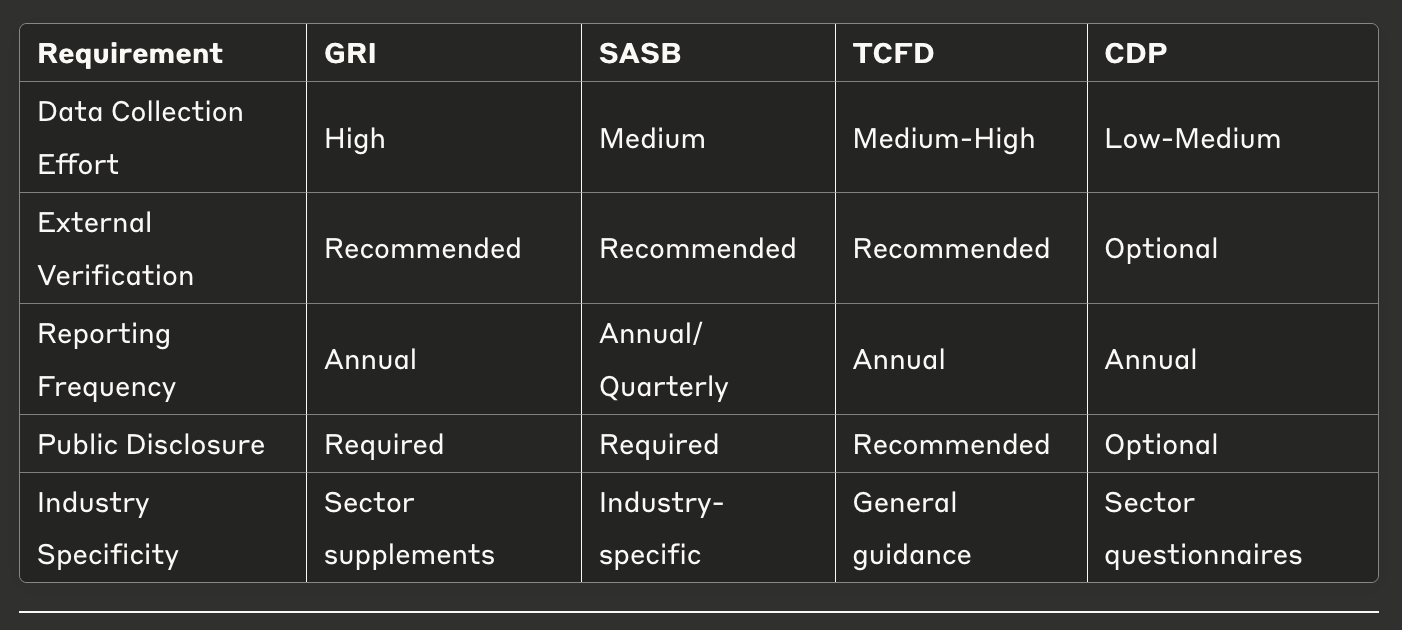Click the Low-Medium cell under CDP
Image resolution: width=1402 pixels, height=630 pixels.
[x=1192, y=138]
